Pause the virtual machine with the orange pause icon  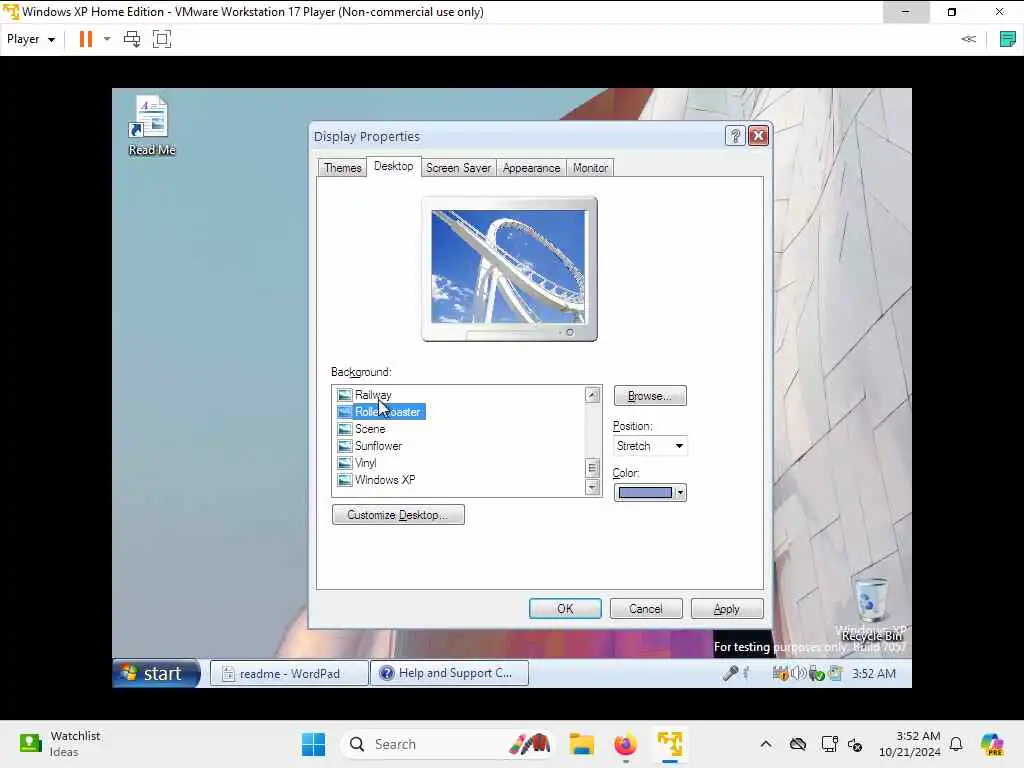(86, 39)
